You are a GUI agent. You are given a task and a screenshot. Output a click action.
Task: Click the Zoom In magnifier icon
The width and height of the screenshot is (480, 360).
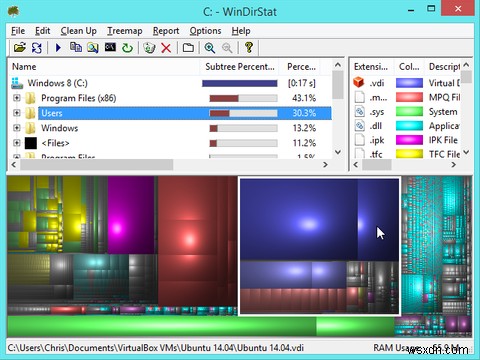coord(210,48)
